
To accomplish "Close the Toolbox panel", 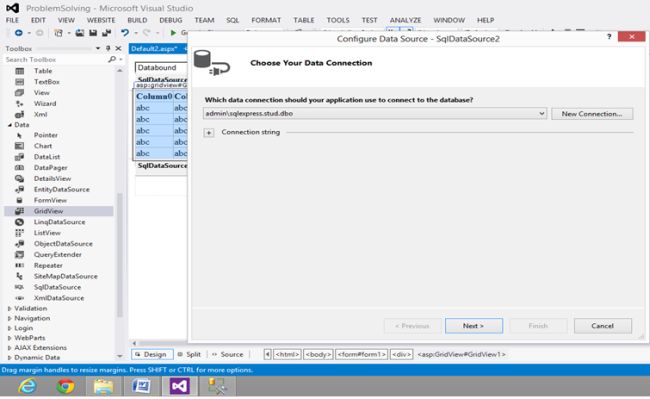I will coord(118,48).
